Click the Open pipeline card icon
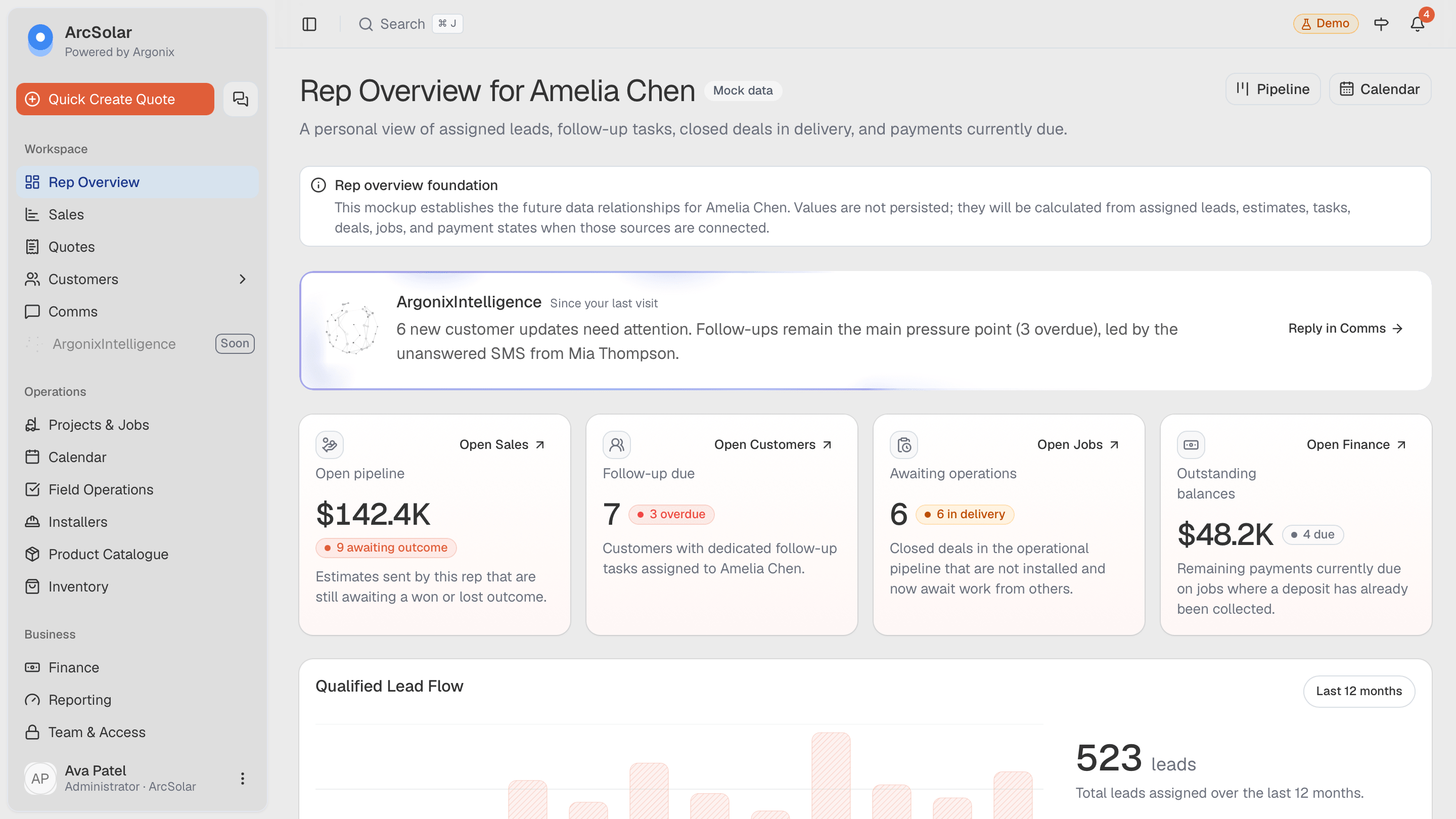This screenshot has width=1456, height=819. coord(330,445)
